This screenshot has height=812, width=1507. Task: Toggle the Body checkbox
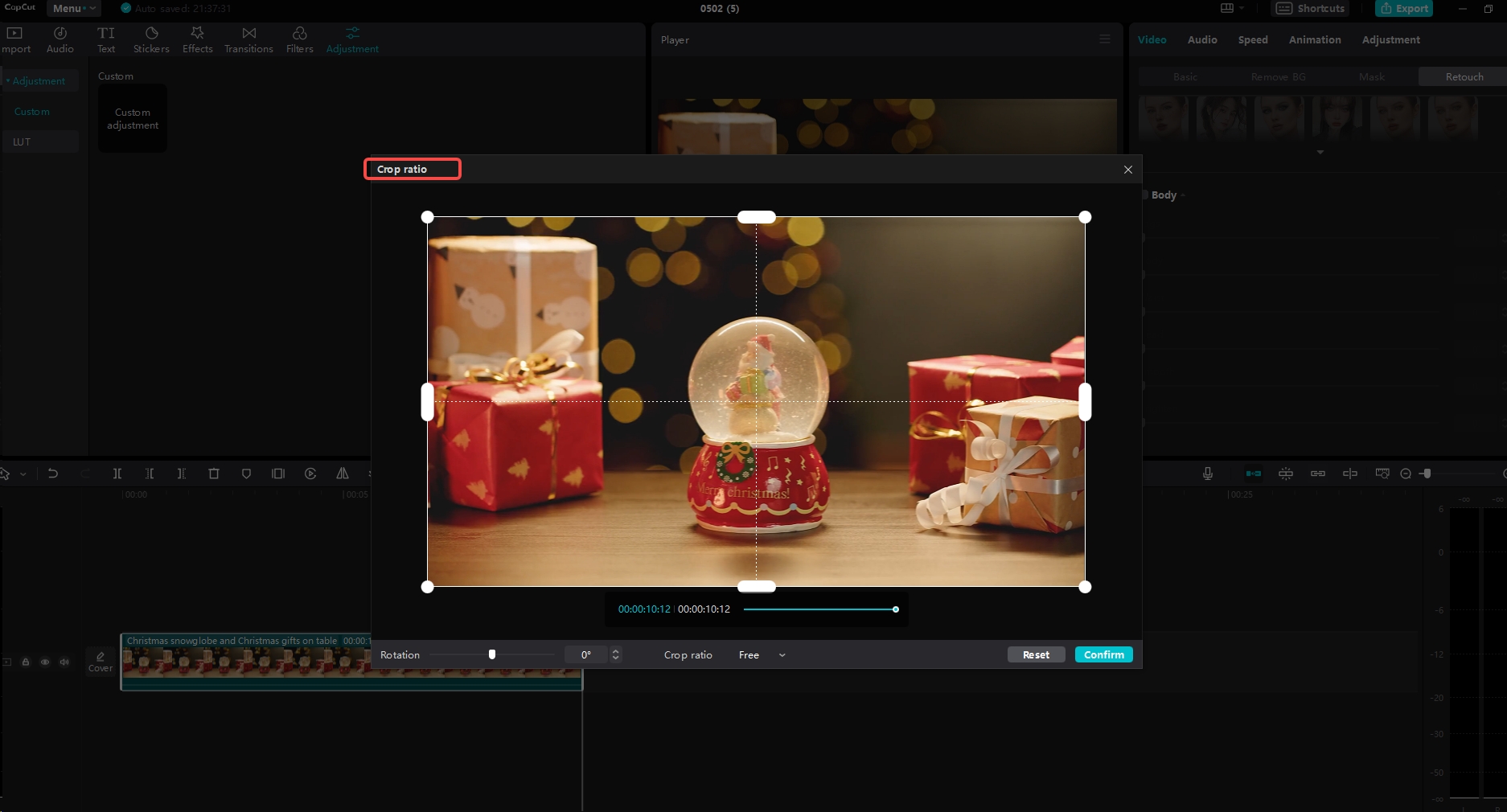point(1144,195)
